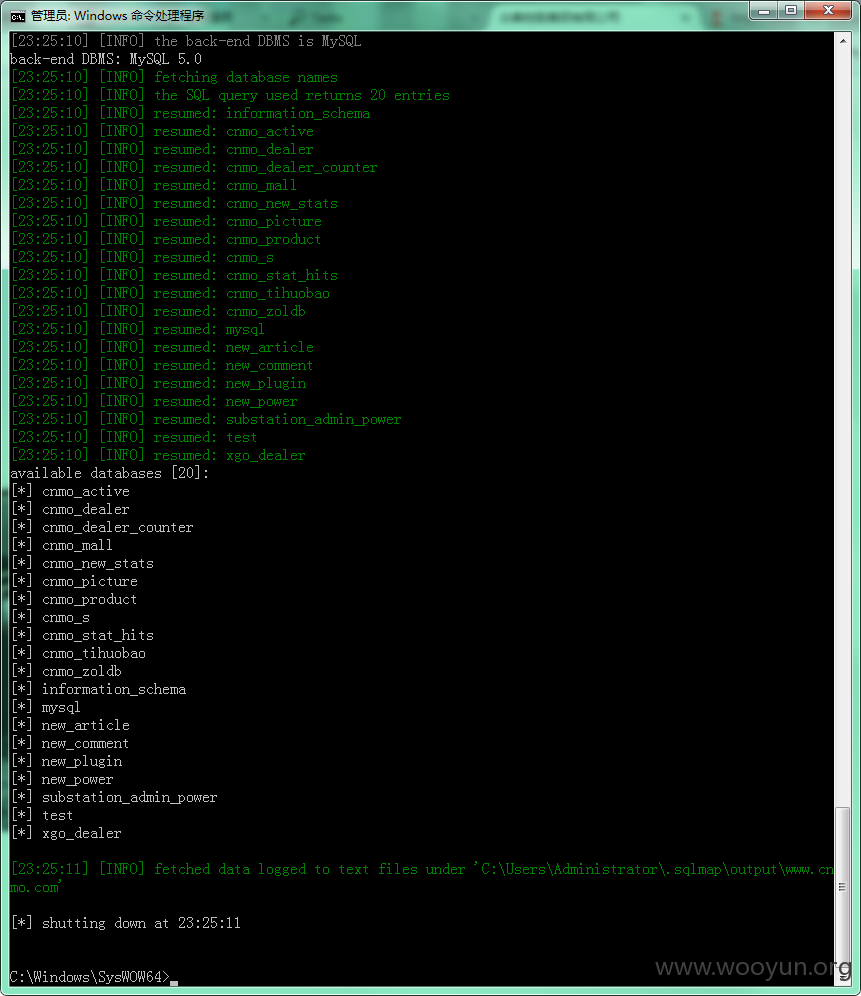
Task: Click '[*] cnmo_dealer' list entry
Action: click(x=71, y=509)
